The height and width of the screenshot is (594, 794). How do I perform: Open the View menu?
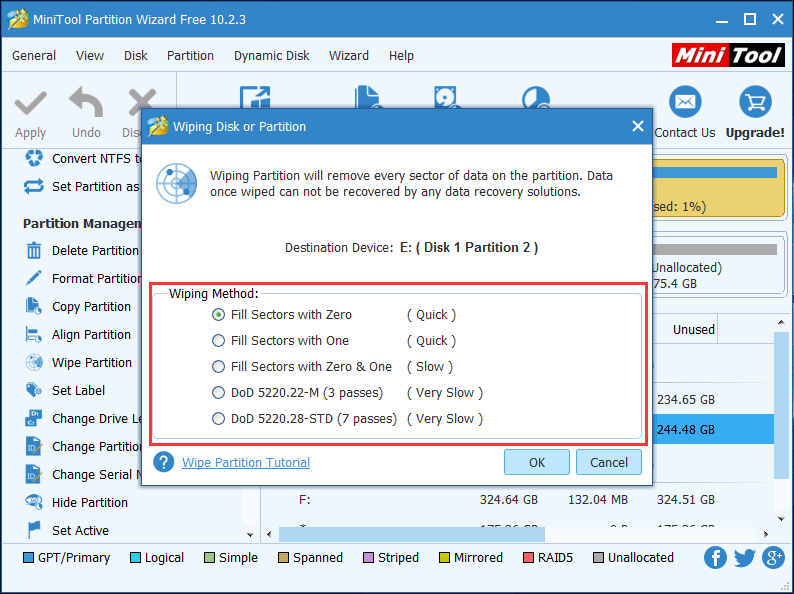point(90,55)
